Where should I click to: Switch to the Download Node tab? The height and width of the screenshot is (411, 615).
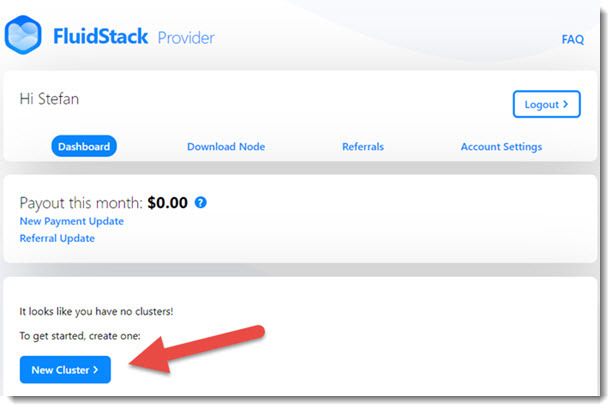tap(226, 147)
